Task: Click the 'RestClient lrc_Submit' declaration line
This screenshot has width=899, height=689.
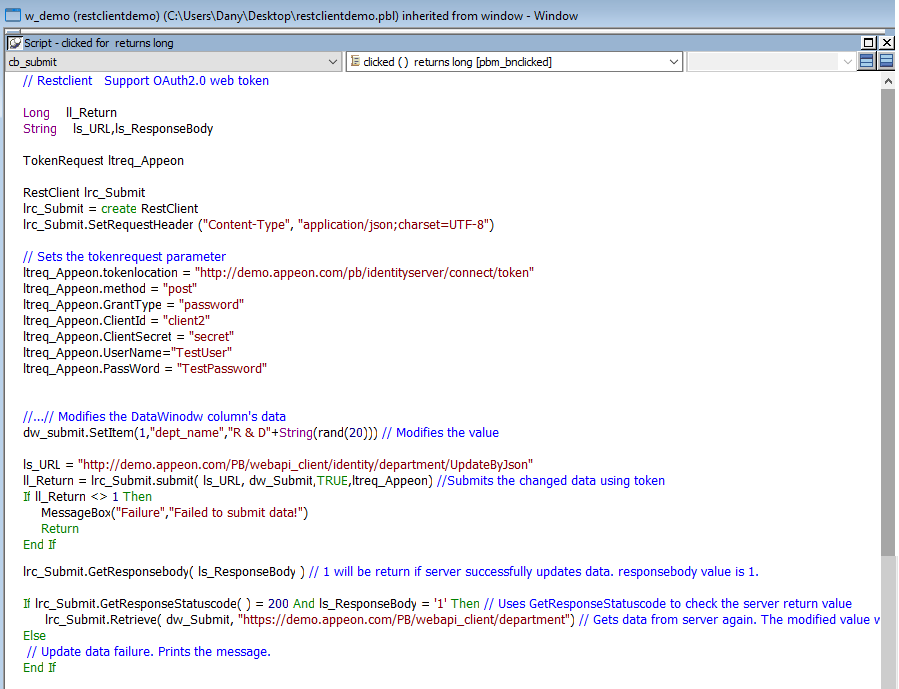Action: (84, 193)
